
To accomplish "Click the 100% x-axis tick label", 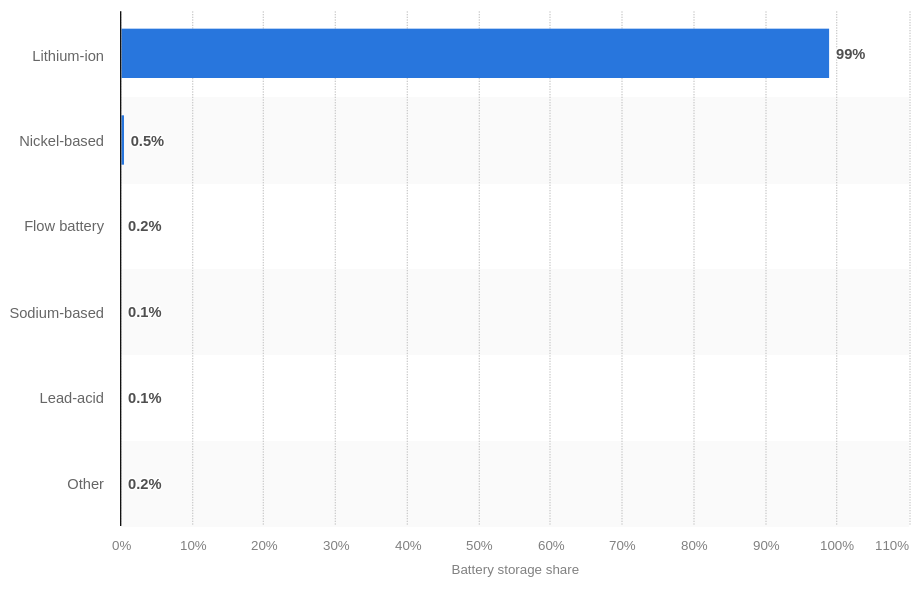I will pyautogui.click(x=837, y=546).
